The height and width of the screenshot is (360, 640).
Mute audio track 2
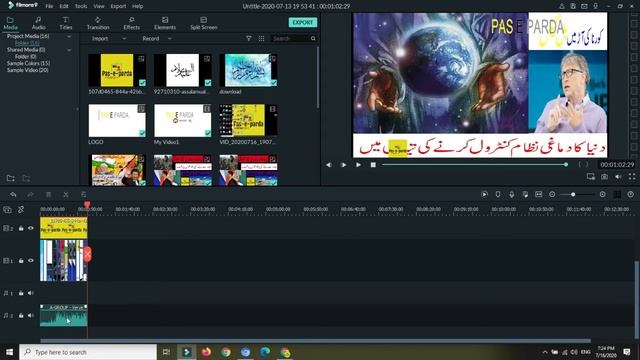[x=31, y=316]
